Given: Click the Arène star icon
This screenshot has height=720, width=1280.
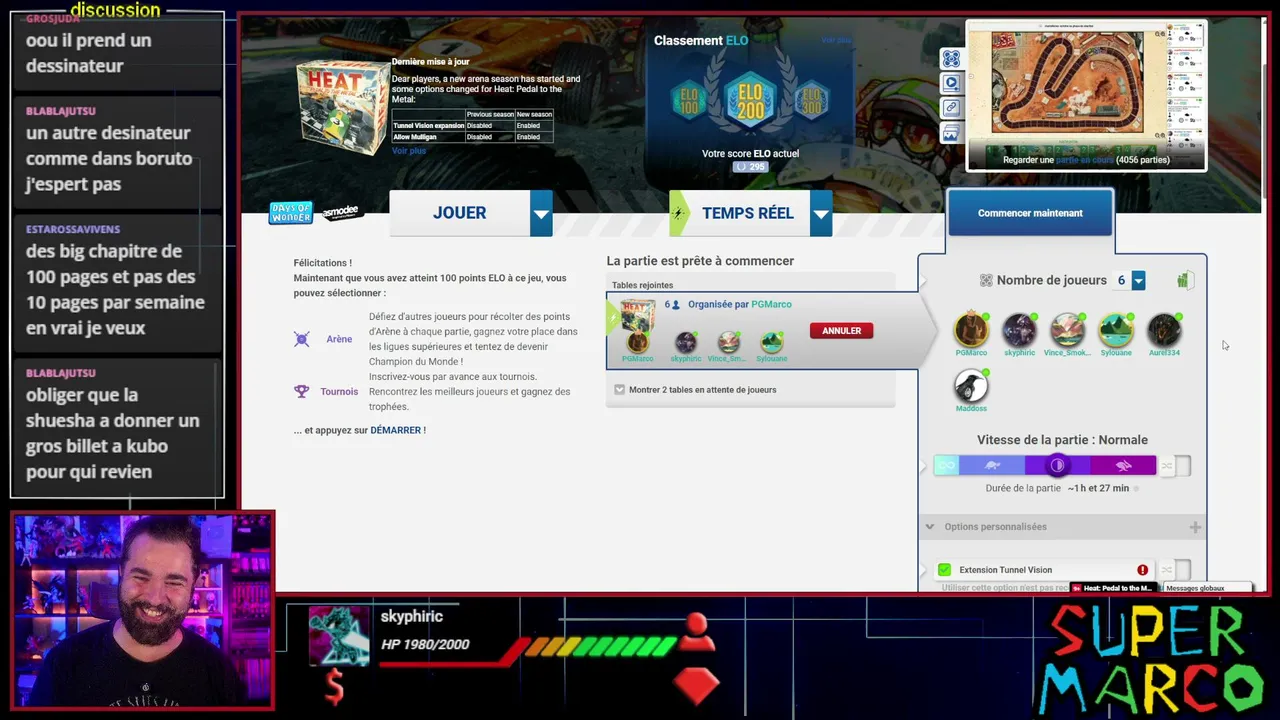Looking at the screenshot, I should tap(301, 339).
